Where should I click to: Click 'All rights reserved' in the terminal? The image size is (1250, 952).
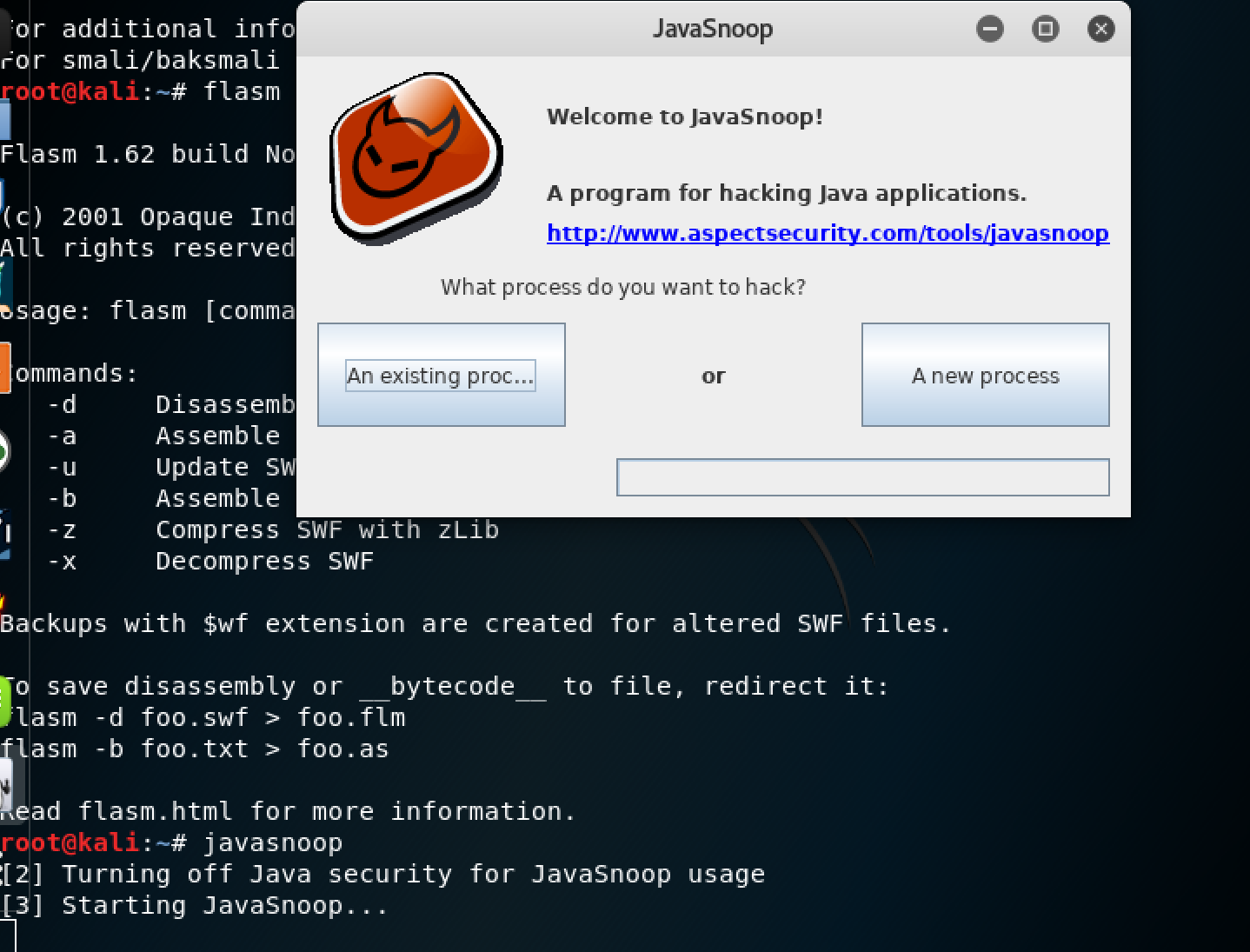tap(148, 248)
